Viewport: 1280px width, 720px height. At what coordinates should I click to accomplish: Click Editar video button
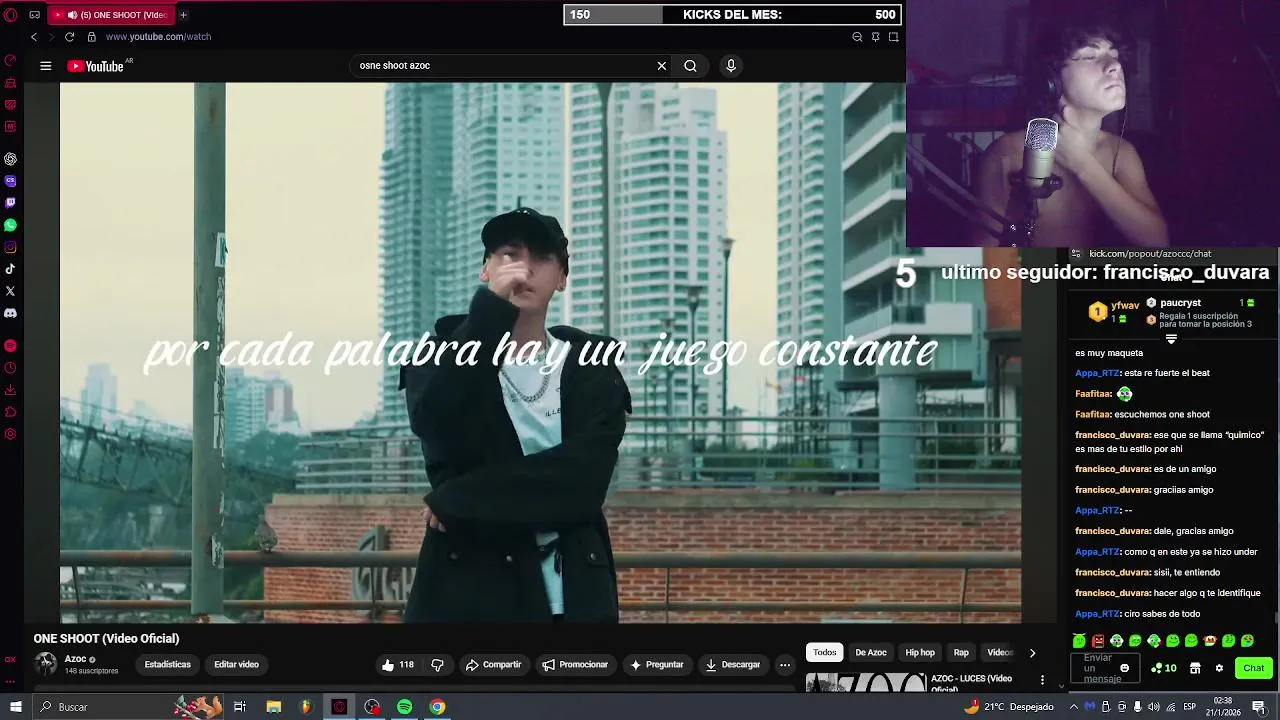point(236,665)
